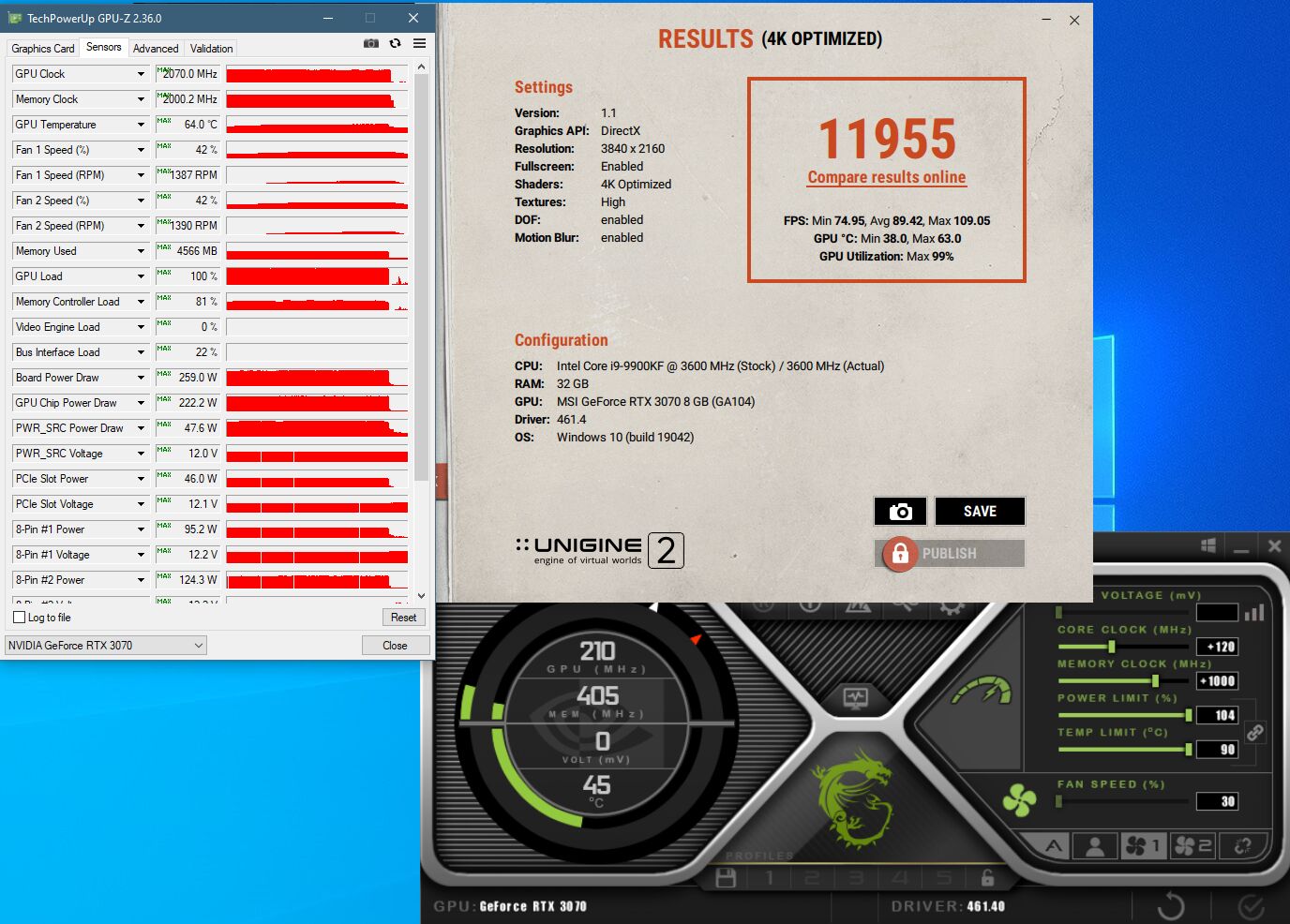The image size is (1290, 924).
Task: Select Afterburner profile slot 4
Action: pyautogui.click(x=900, y=878)
